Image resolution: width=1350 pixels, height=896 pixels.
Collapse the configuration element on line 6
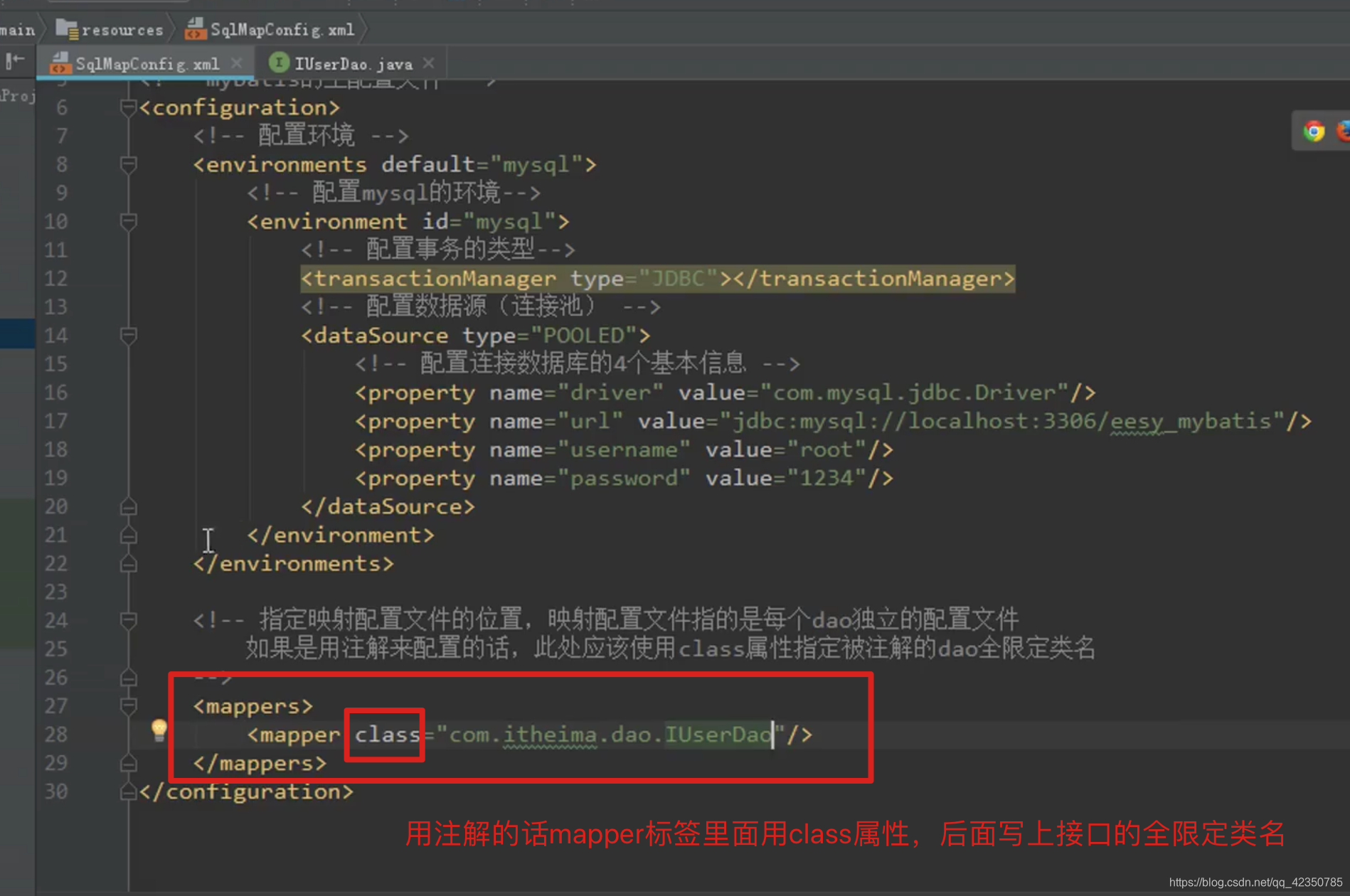tap(128, 108)
